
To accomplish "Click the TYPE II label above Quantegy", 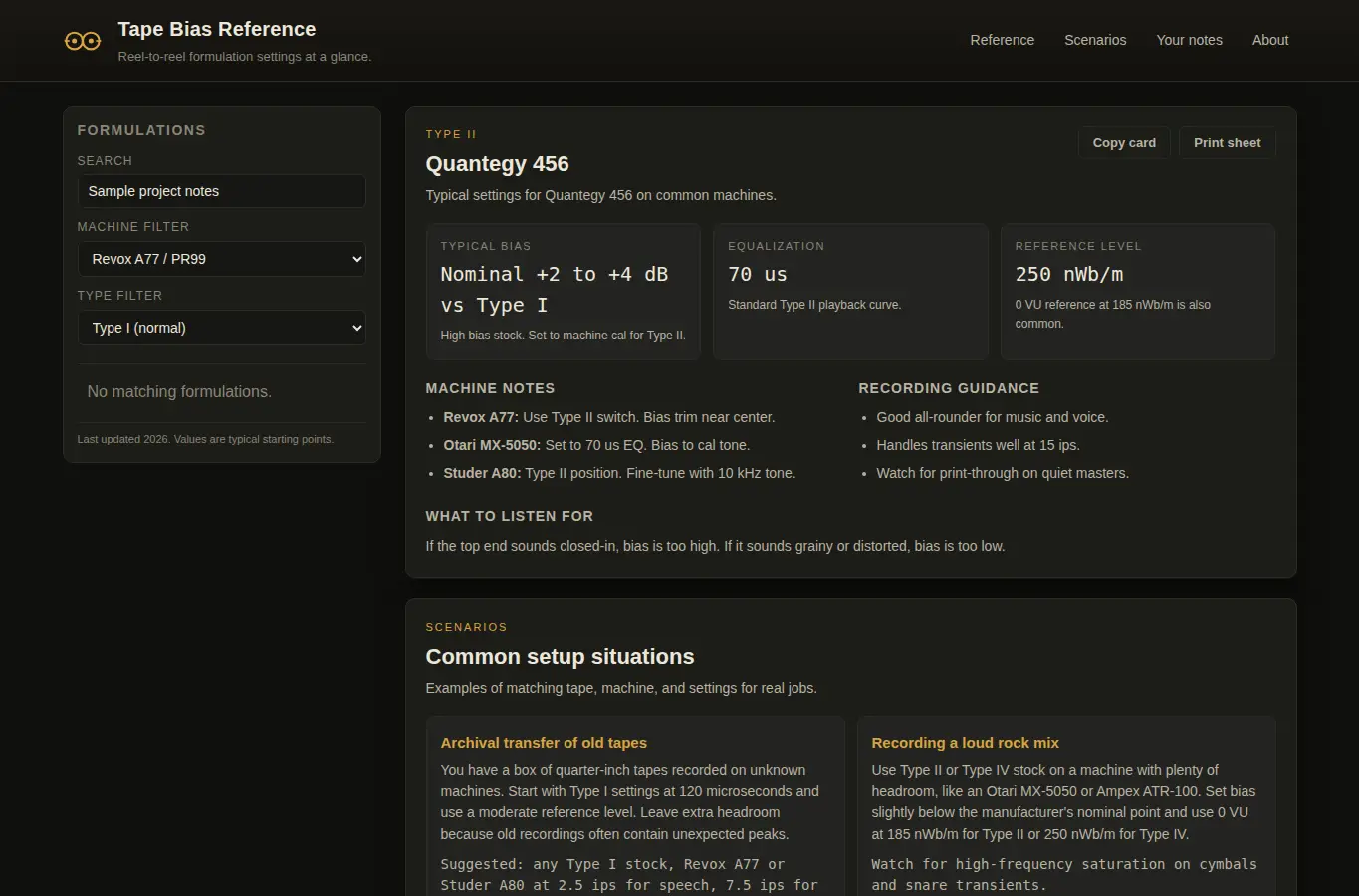I will [x=451, y=134].
